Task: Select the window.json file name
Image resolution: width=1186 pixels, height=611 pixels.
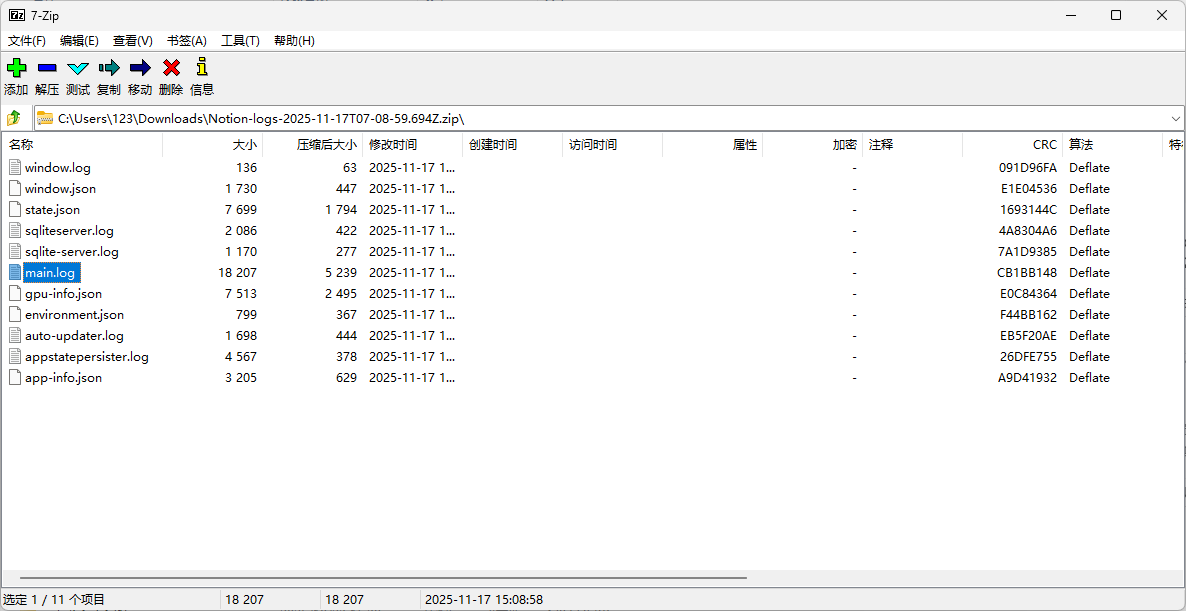Action: click(x=61, y=188)
